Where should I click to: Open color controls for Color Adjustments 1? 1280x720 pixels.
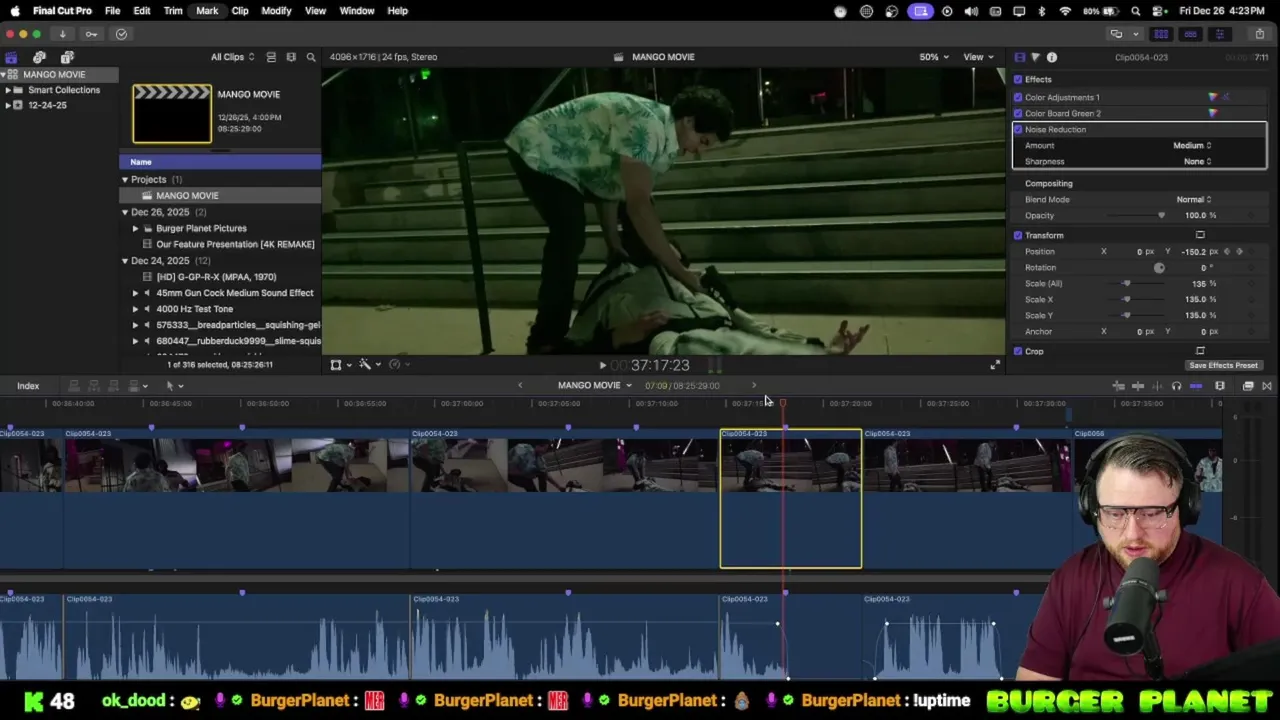tap(1213, 97)
